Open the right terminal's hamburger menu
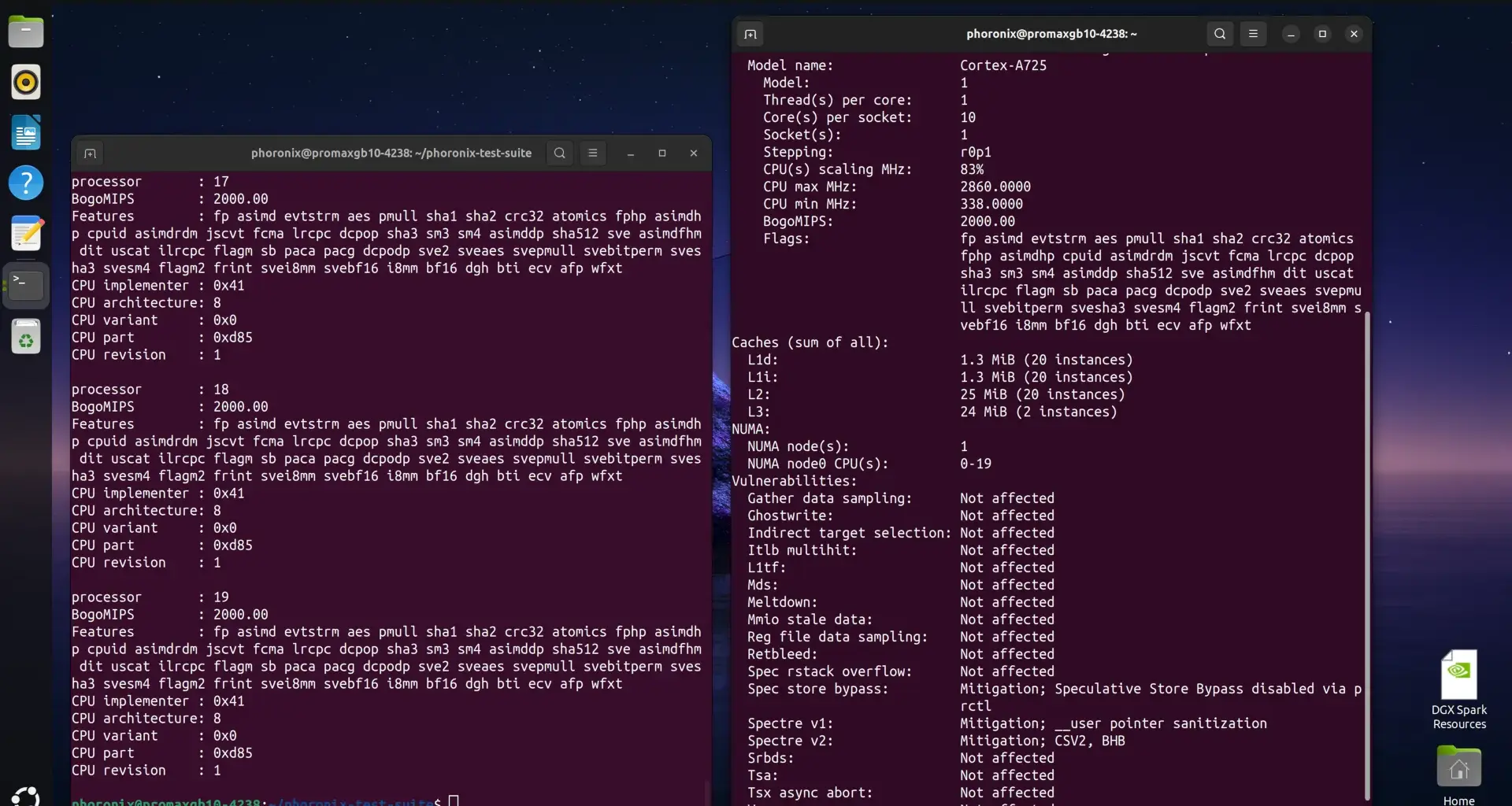Image resolution: width=1512 pixels, height=806 pixels. click(1253, 34)
